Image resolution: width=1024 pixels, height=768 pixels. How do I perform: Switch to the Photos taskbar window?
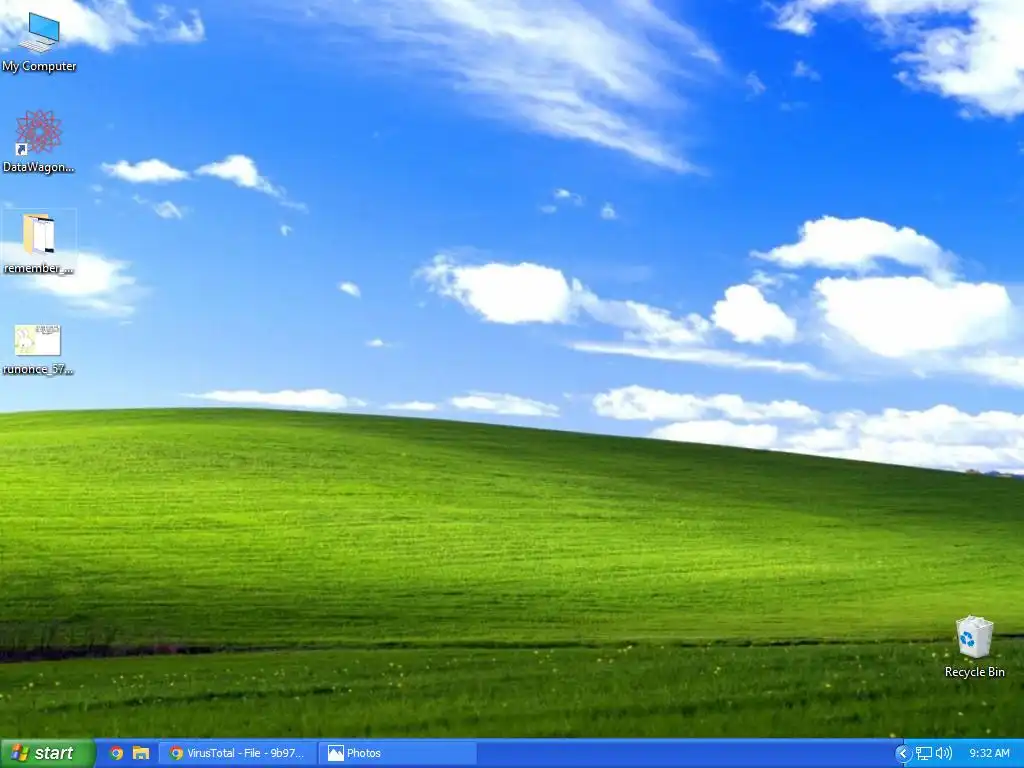[x=398, y=753]
